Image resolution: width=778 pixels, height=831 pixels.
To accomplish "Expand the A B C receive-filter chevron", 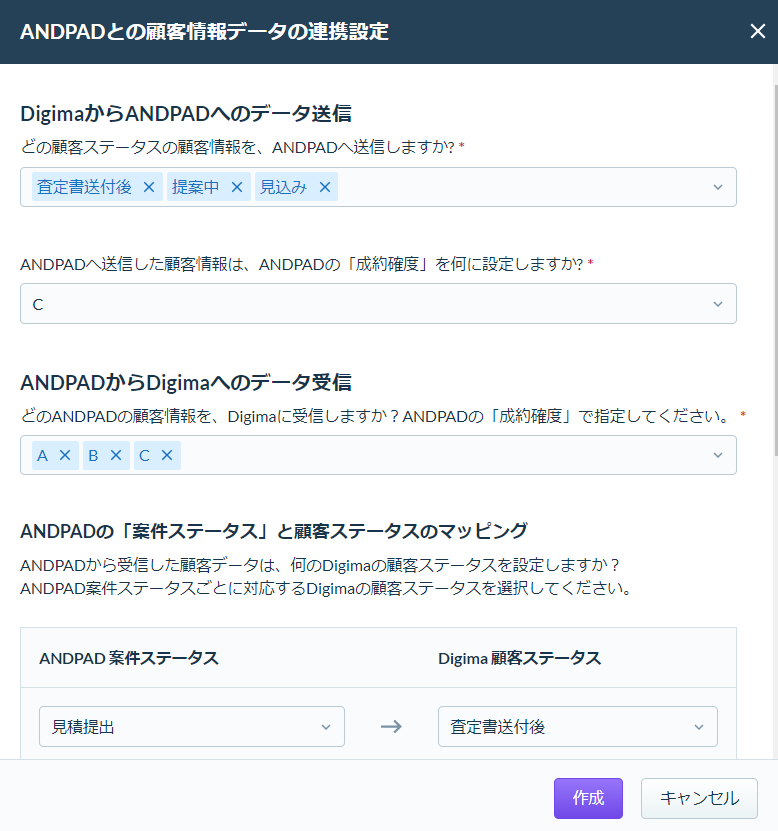I will (718, 455).
